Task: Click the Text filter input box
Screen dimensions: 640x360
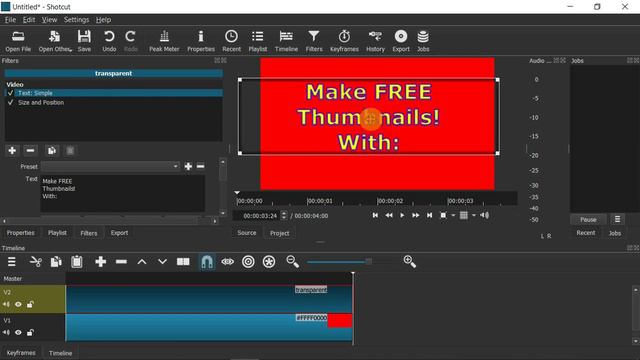Action: point(122,193)
